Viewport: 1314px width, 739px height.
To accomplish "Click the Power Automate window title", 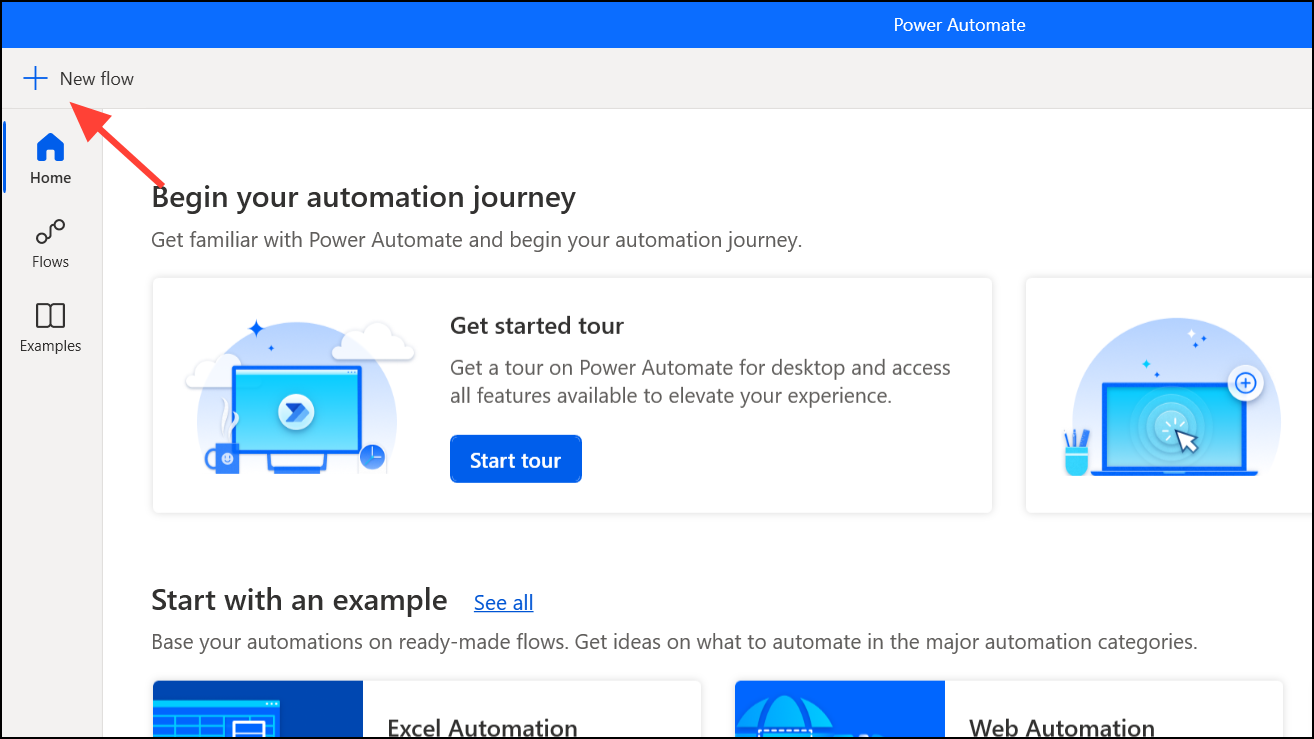I will pyautogui.click(x=959, y=25).
